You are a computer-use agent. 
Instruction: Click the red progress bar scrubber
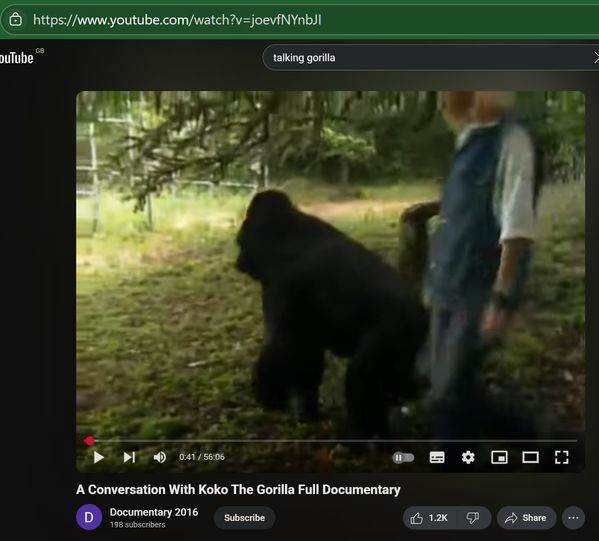pos(89,441)
